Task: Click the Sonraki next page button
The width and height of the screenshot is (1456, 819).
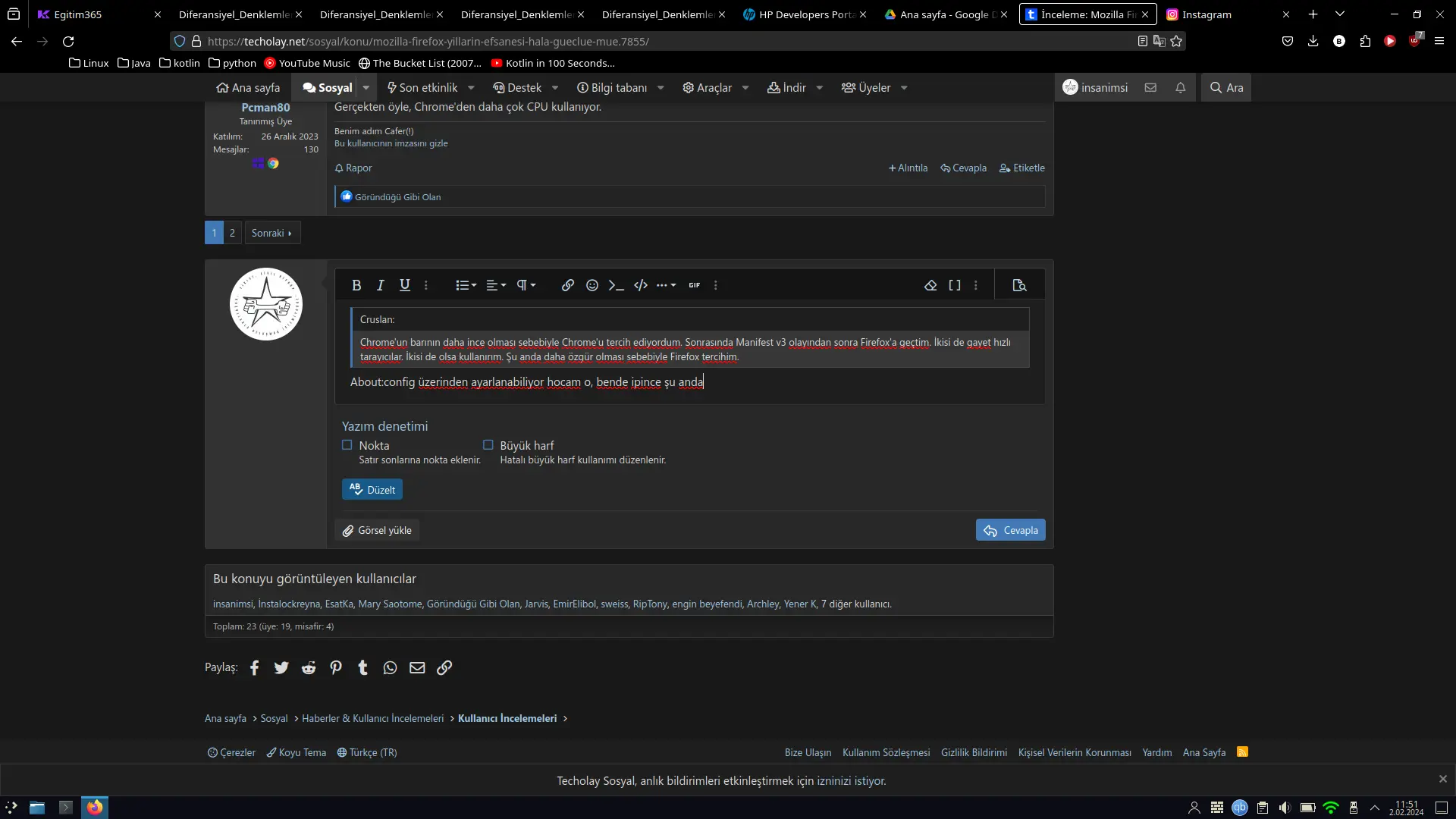Action: (272, 233)
